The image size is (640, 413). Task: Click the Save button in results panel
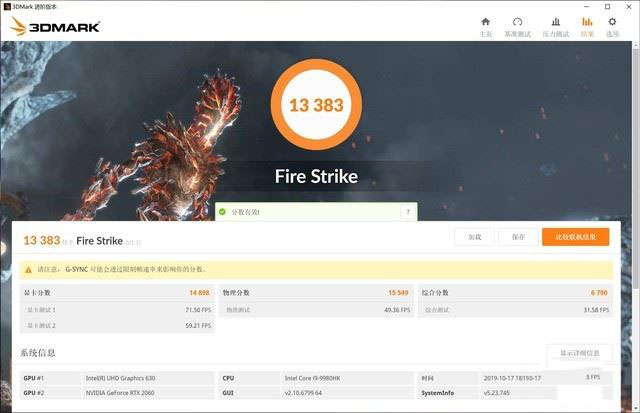(x=518, y=237)
